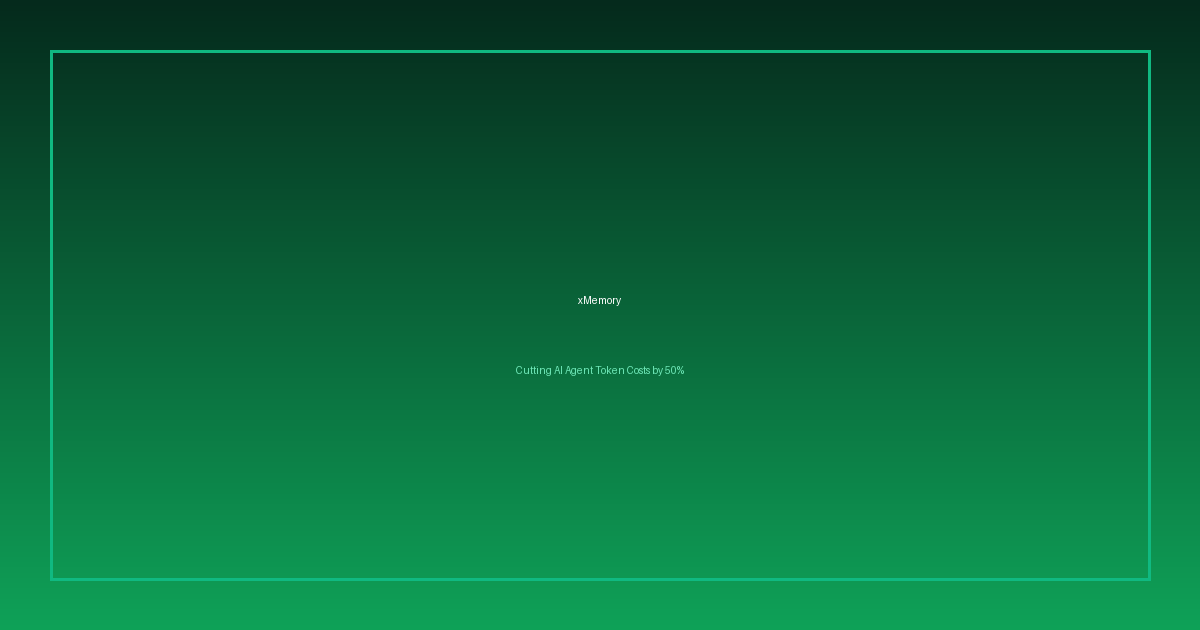Click the top-right corner of the green frame

click(x=1149, y=52)
